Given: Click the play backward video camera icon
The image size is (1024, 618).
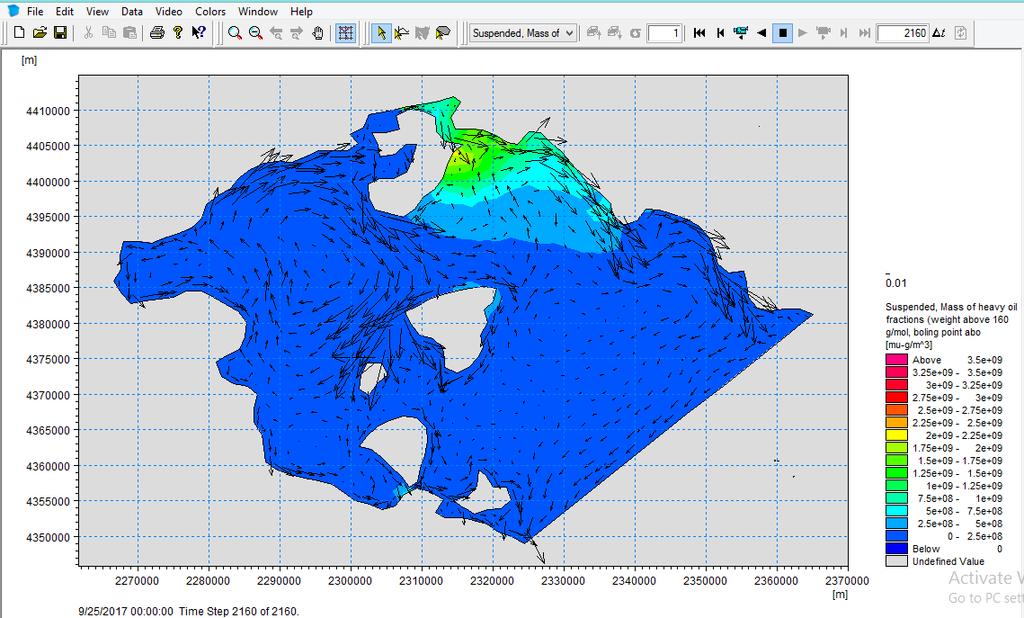Looking at the screenshot, I should coord(741,33).
